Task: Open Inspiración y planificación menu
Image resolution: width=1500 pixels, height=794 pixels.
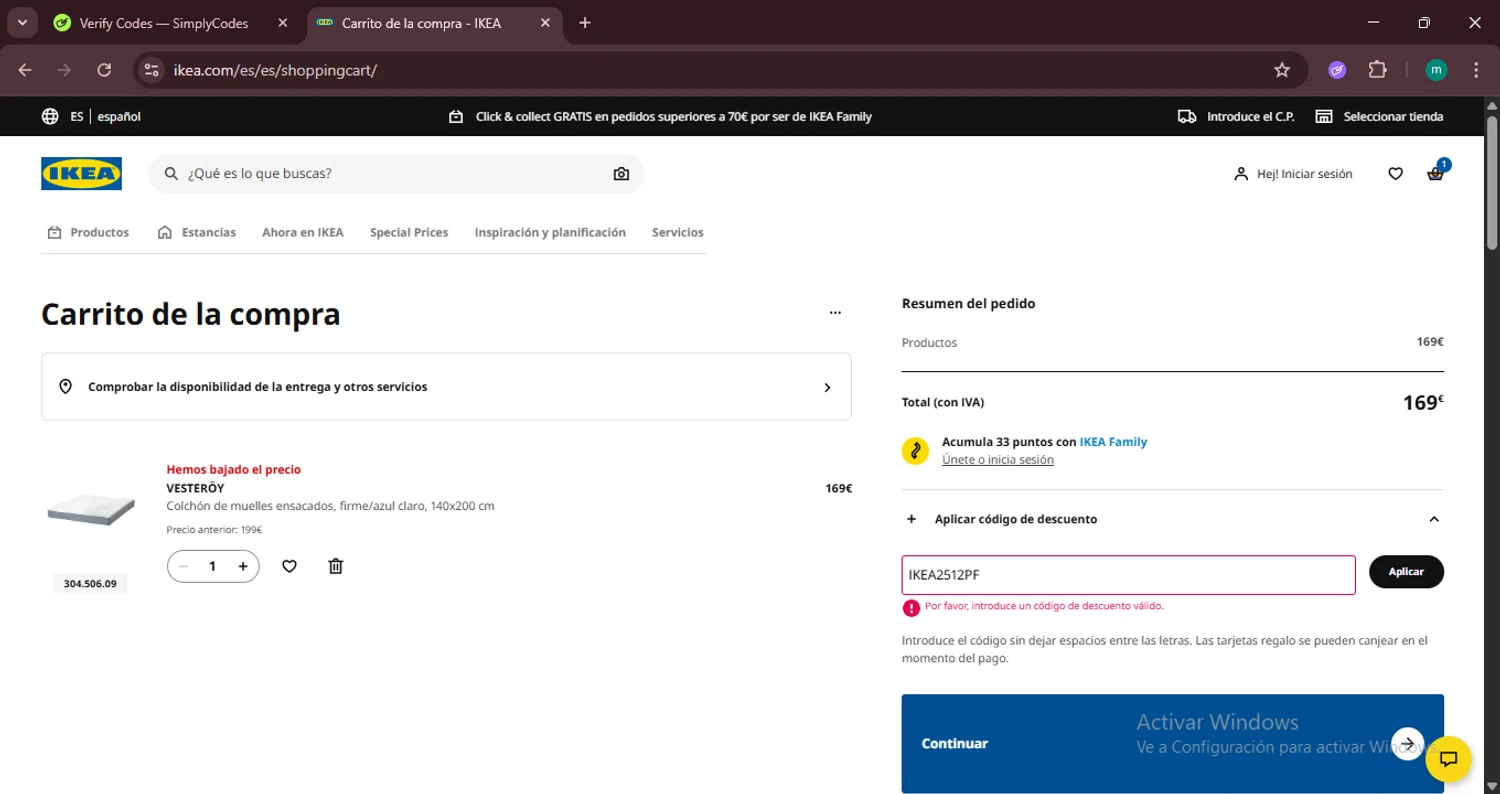Action: [550, 232]
